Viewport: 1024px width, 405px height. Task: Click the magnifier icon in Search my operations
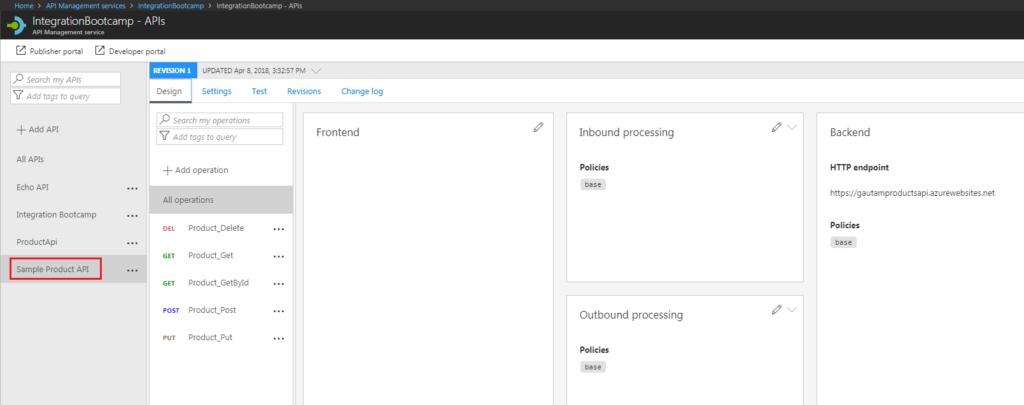pyautogui.click(x=166, y=120)
